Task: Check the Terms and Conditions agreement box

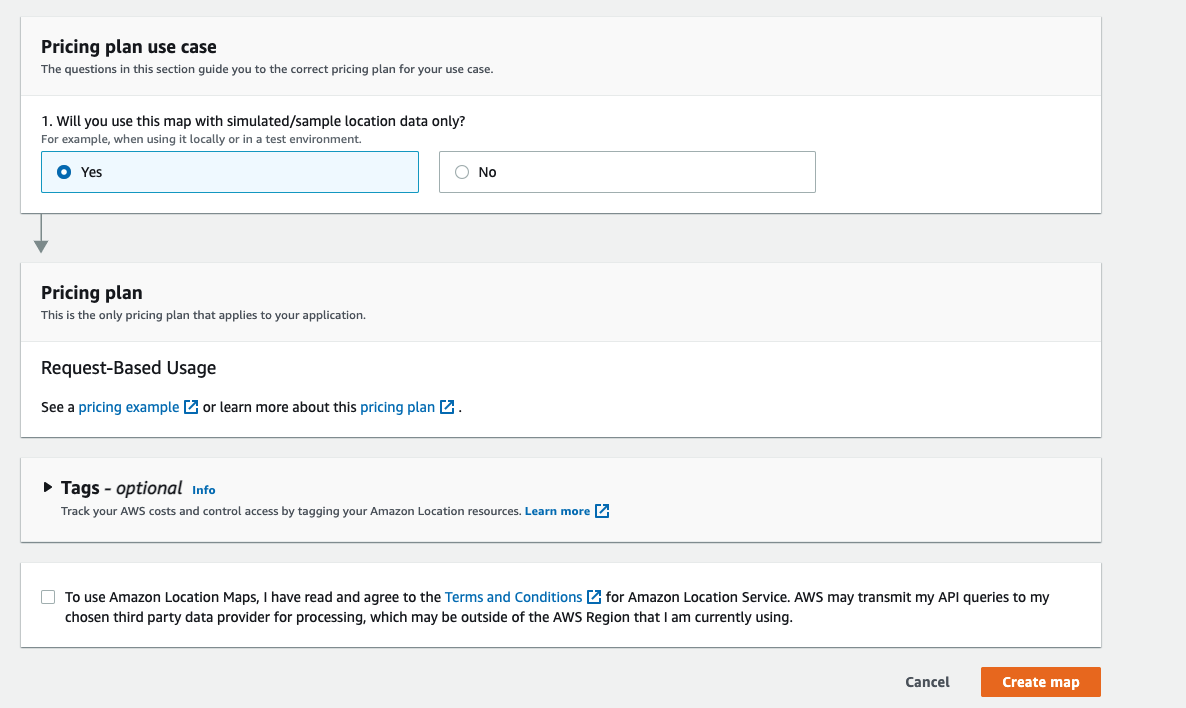Action: click(48, 598)
